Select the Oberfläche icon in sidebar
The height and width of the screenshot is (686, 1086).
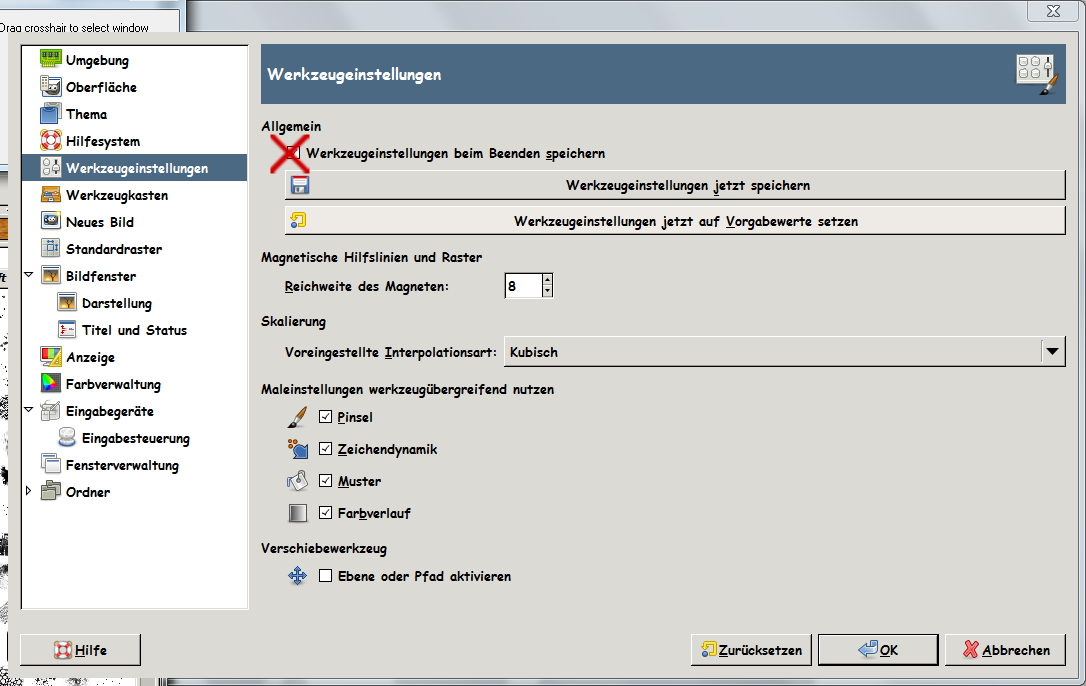51,86
